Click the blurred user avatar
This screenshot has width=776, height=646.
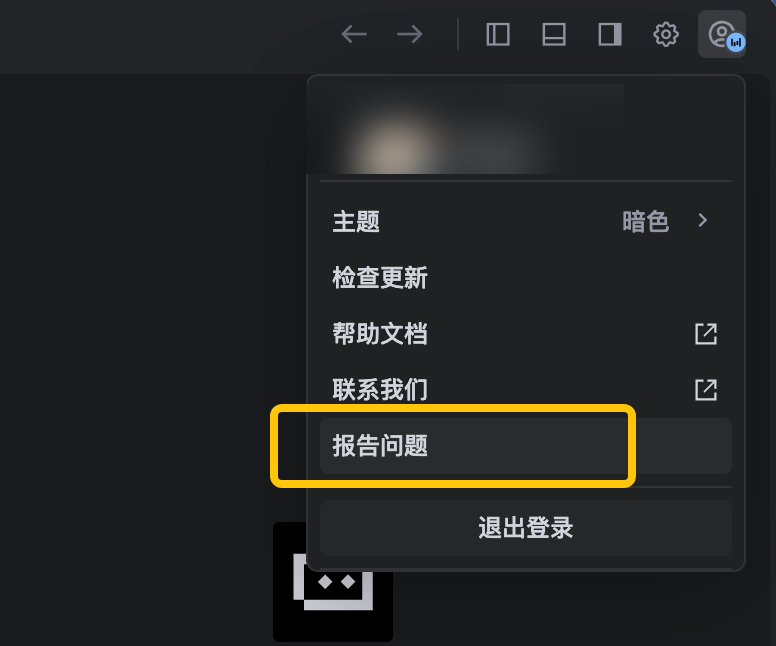coord(391,146)
